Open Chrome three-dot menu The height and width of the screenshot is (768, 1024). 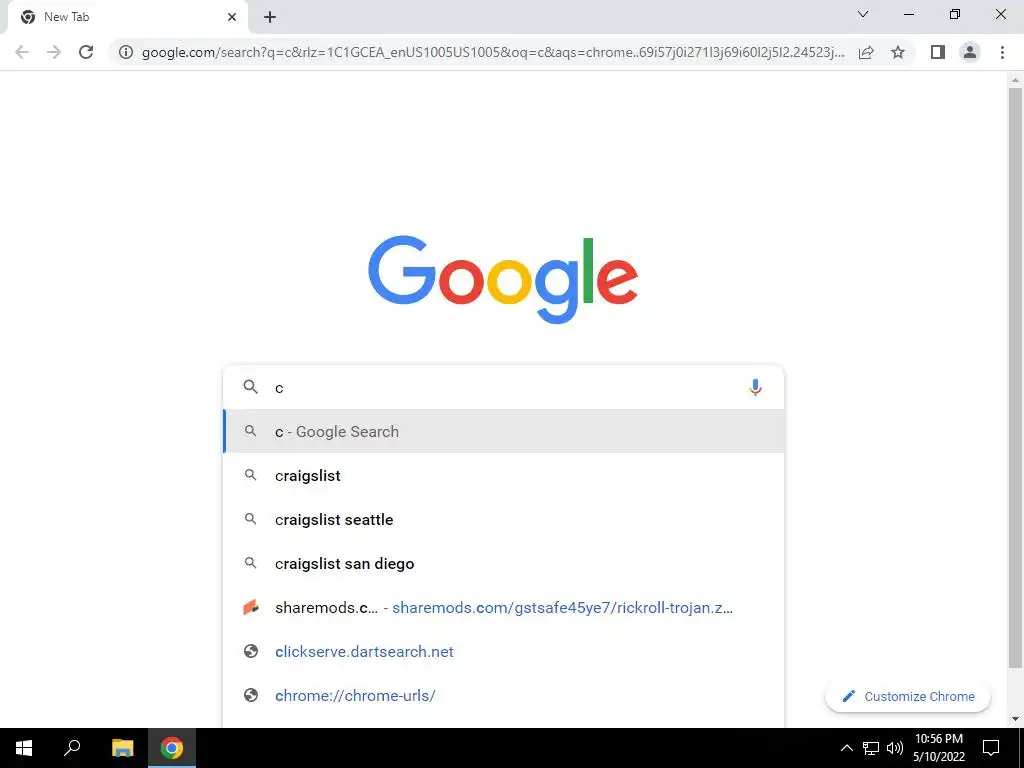1002,52
